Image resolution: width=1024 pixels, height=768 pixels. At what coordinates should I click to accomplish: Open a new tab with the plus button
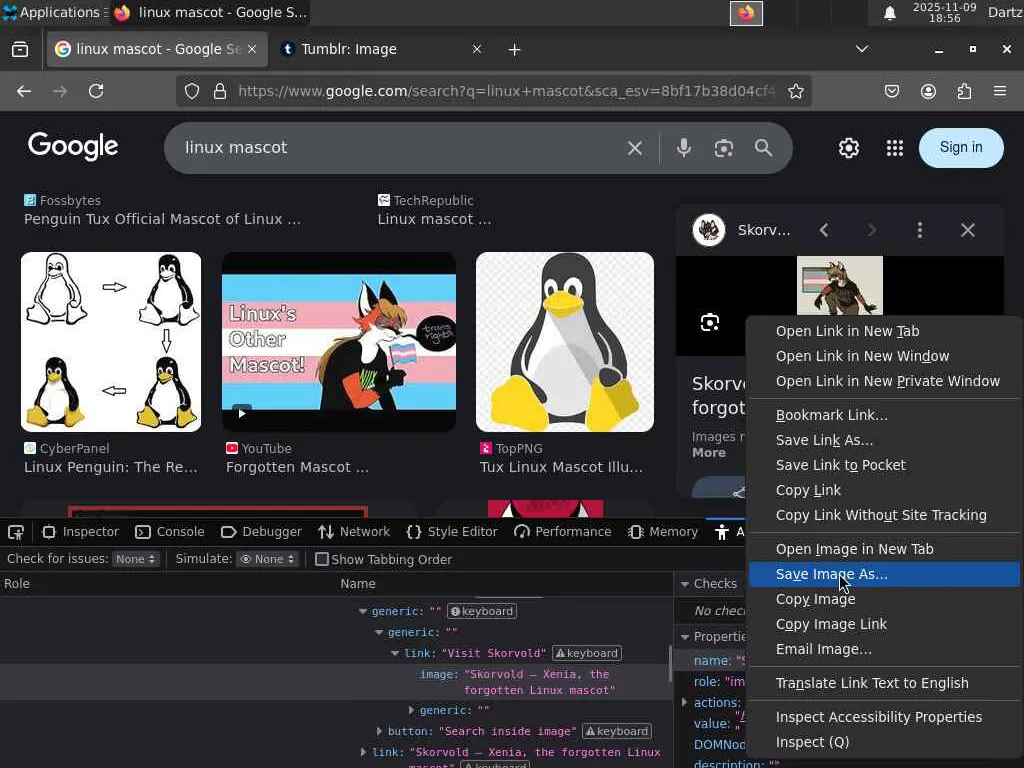515,50
